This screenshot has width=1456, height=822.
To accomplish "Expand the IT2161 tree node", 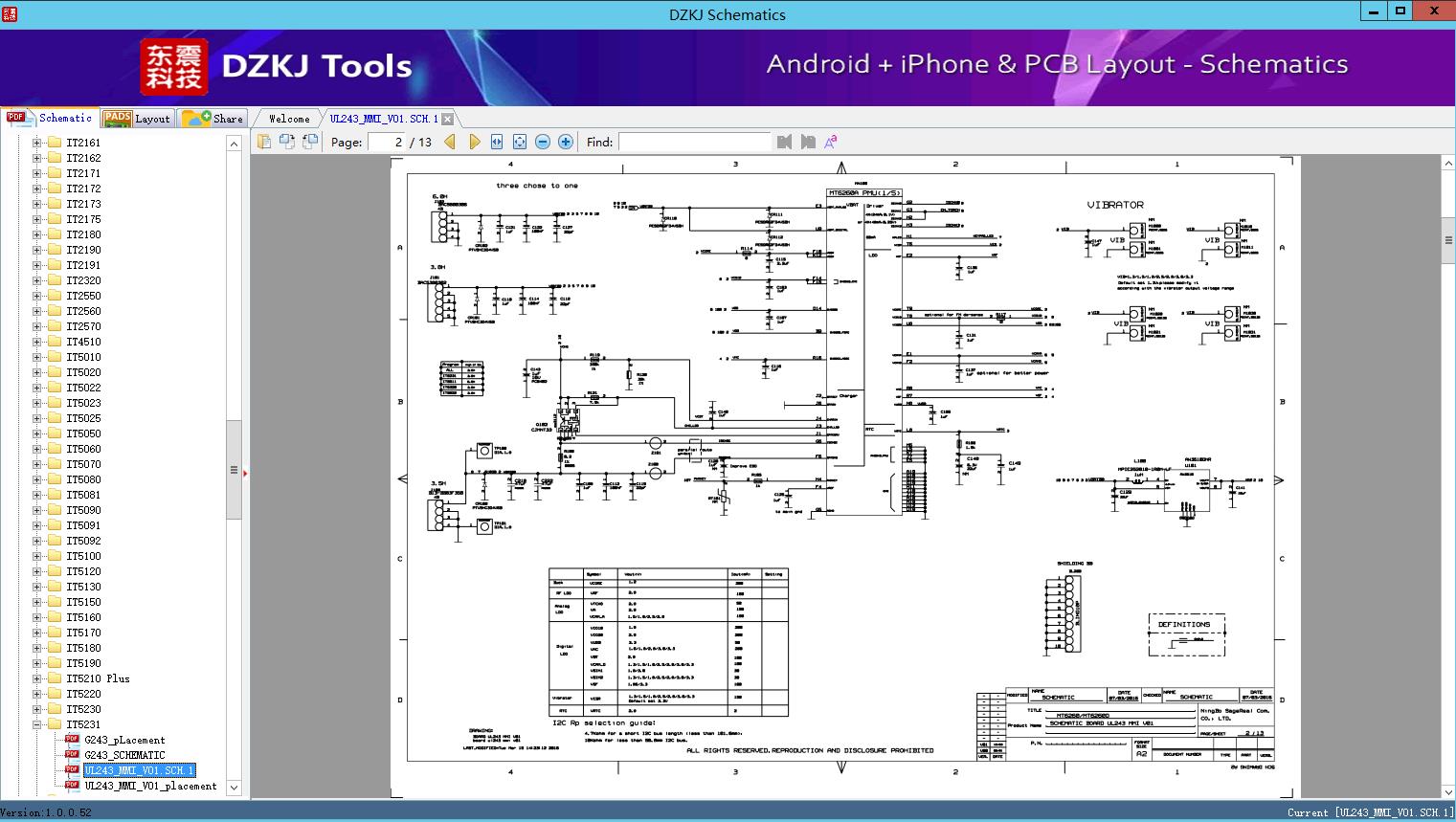I will [36, 143].
